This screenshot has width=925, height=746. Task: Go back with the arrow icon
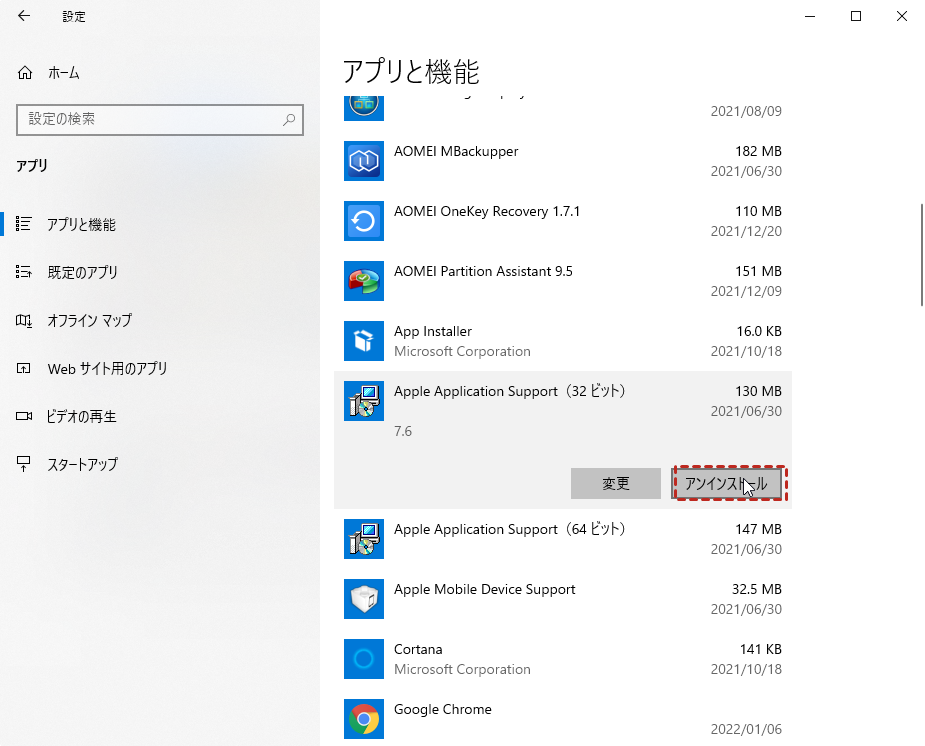(24, 16)
